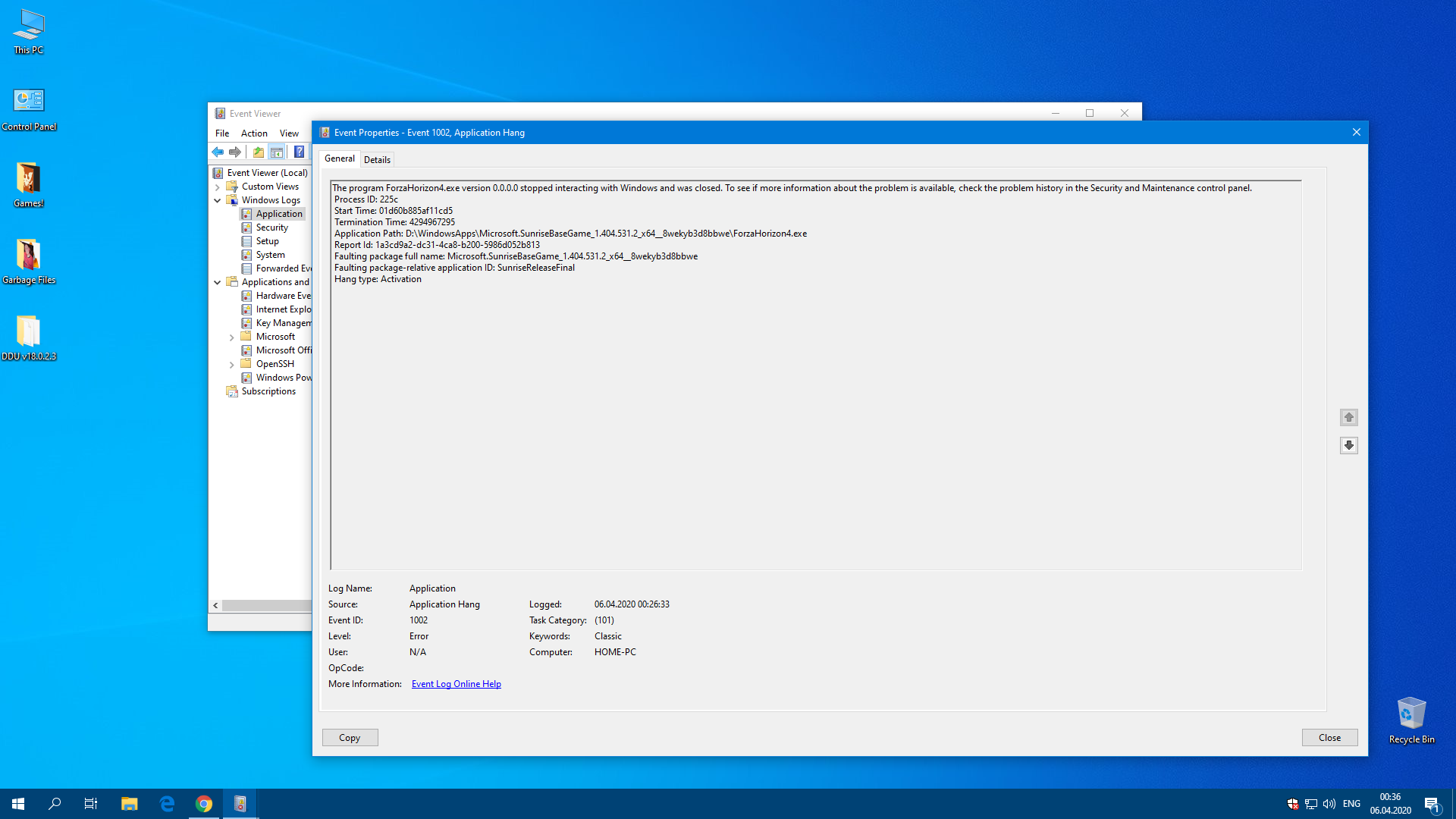Open the Action menu

254,133
